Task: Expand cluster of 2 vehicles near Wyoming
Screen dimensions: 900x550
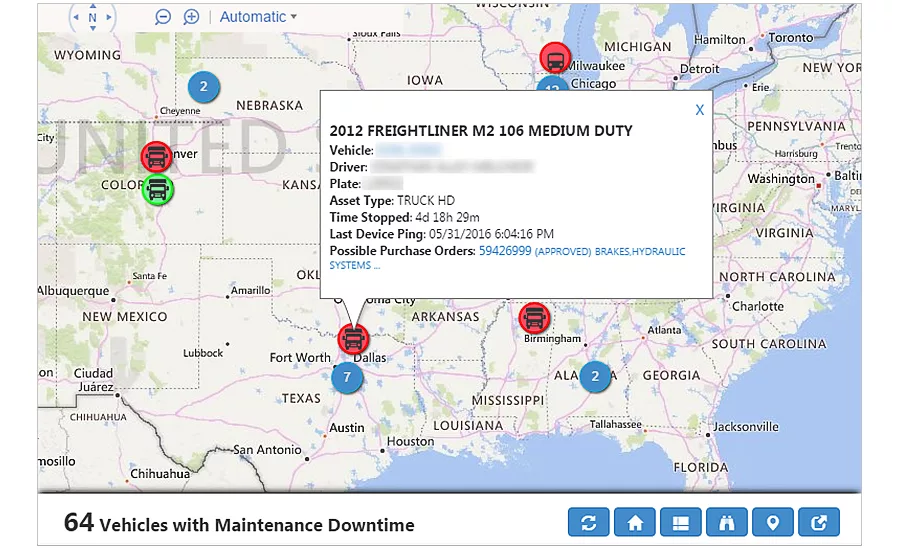Action: click(204, 87)
